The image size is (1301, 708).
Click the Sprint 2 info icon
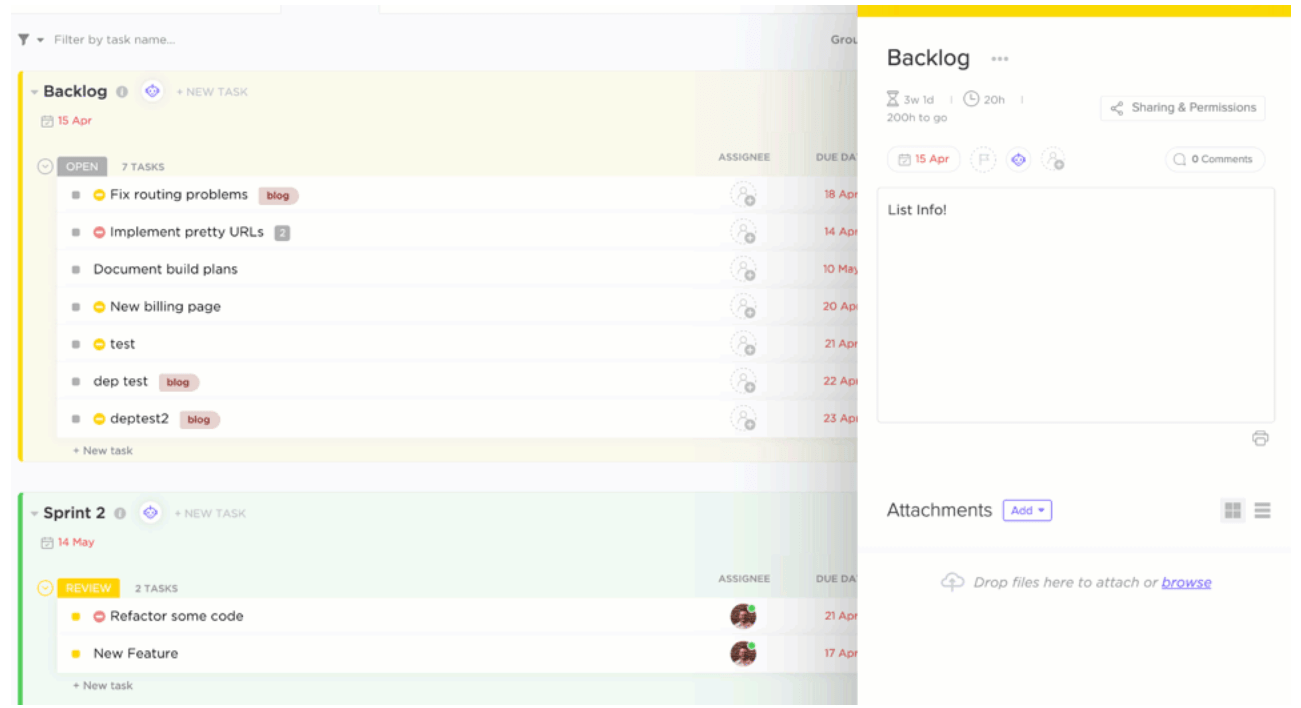[120, 513]
